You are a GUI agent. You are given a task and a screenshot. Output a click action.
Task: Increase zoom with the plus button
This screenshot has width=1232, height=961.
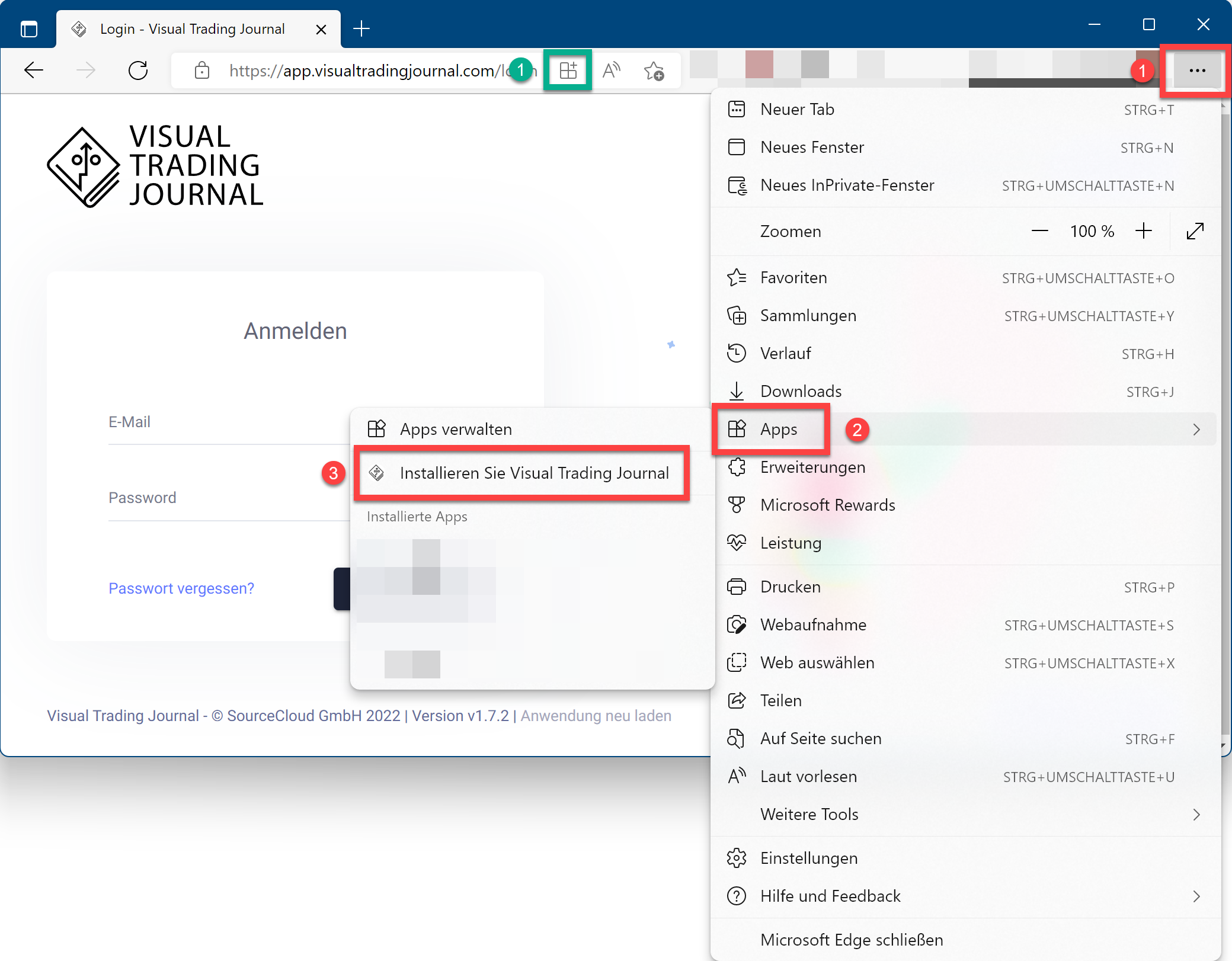pyautogui.click(x=1143, y=231)
